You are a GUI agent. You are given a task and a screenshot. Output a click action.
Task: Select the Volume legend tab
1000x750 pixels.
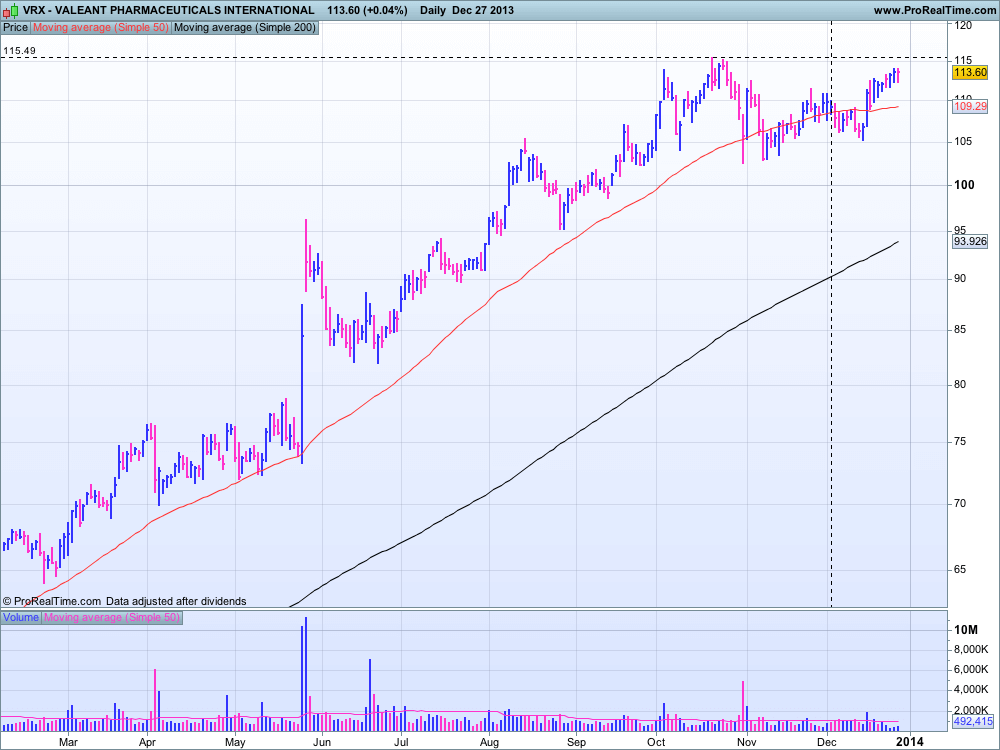(x=21, y=617)
